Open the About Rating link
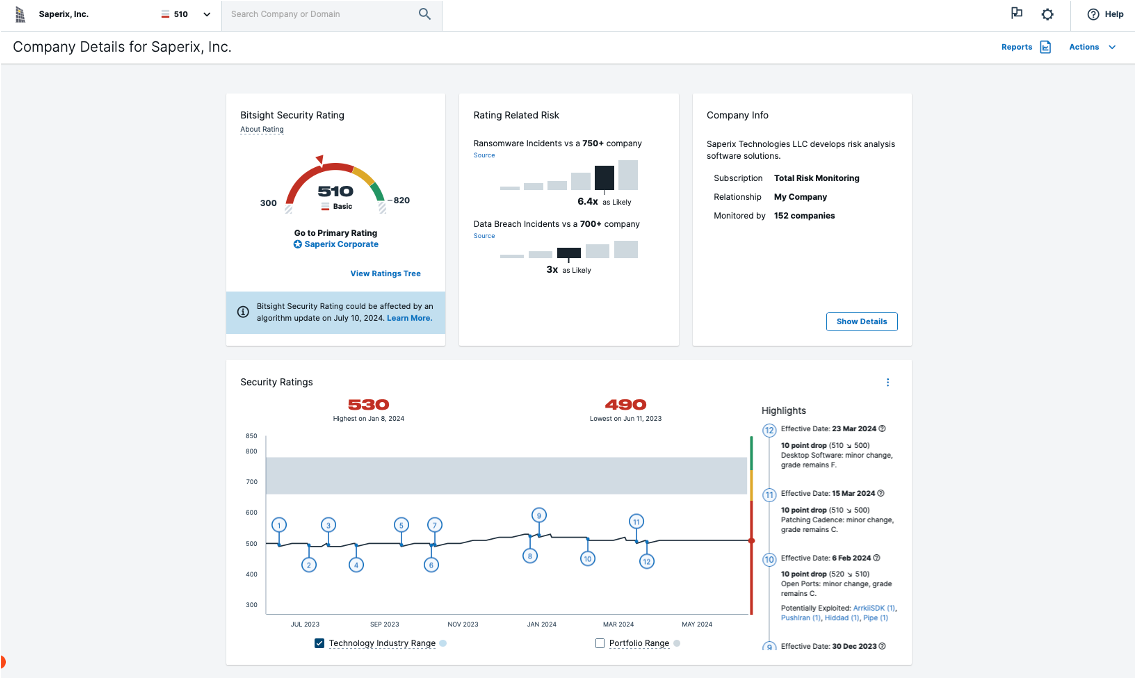Screen dimensions: 1136x678 262,130
